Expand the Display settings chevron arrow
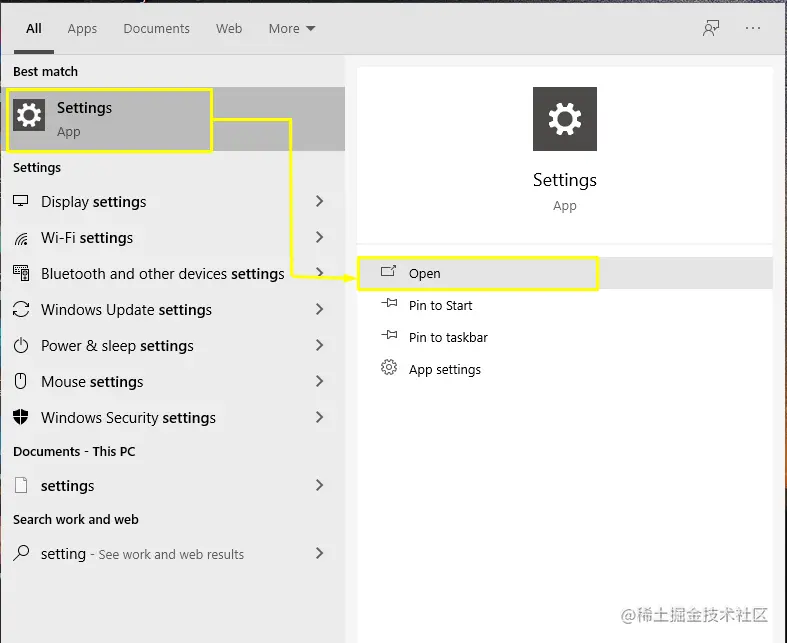 tap(319, 201)
